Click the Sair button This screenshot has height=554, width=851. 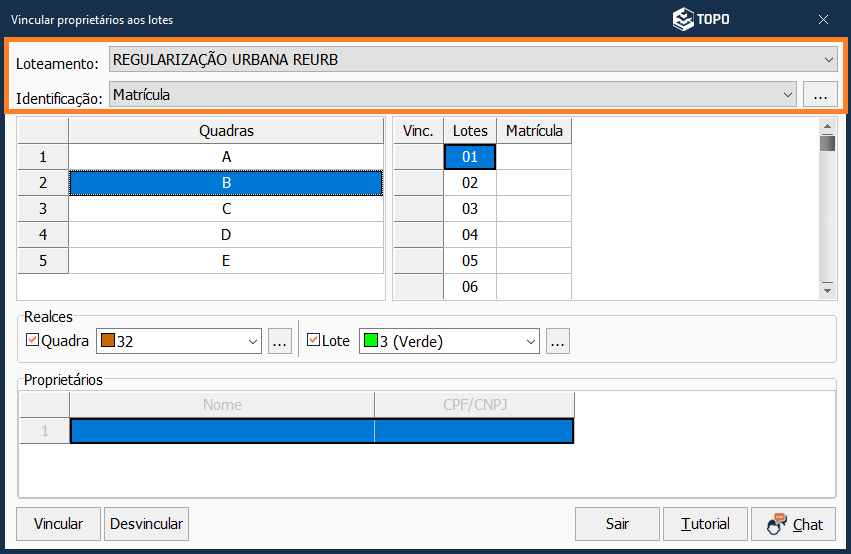point(617,524)
